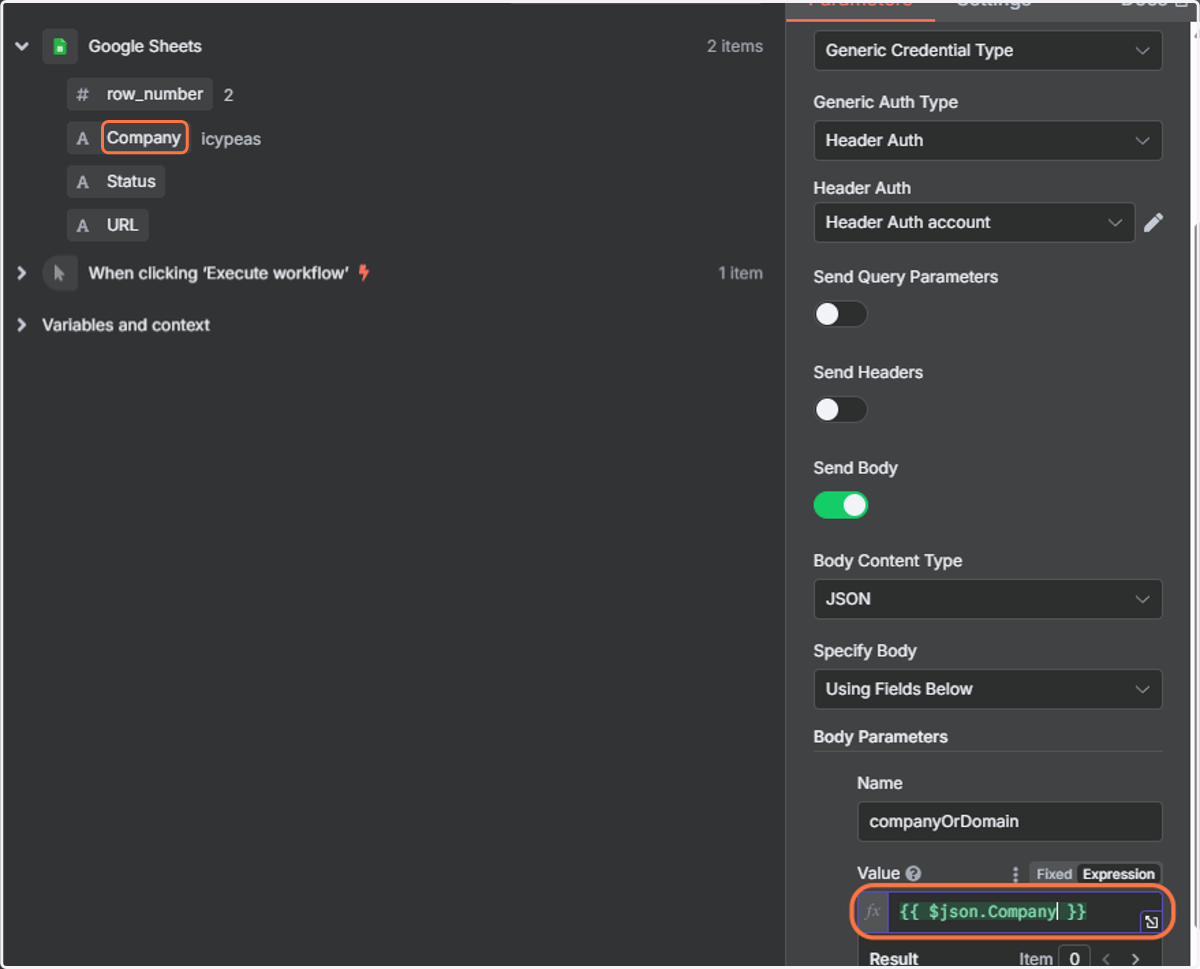The width and height of the screenshot is (1200, 969).
Task: Click the Result item number field
Action: coord(1074,958)
